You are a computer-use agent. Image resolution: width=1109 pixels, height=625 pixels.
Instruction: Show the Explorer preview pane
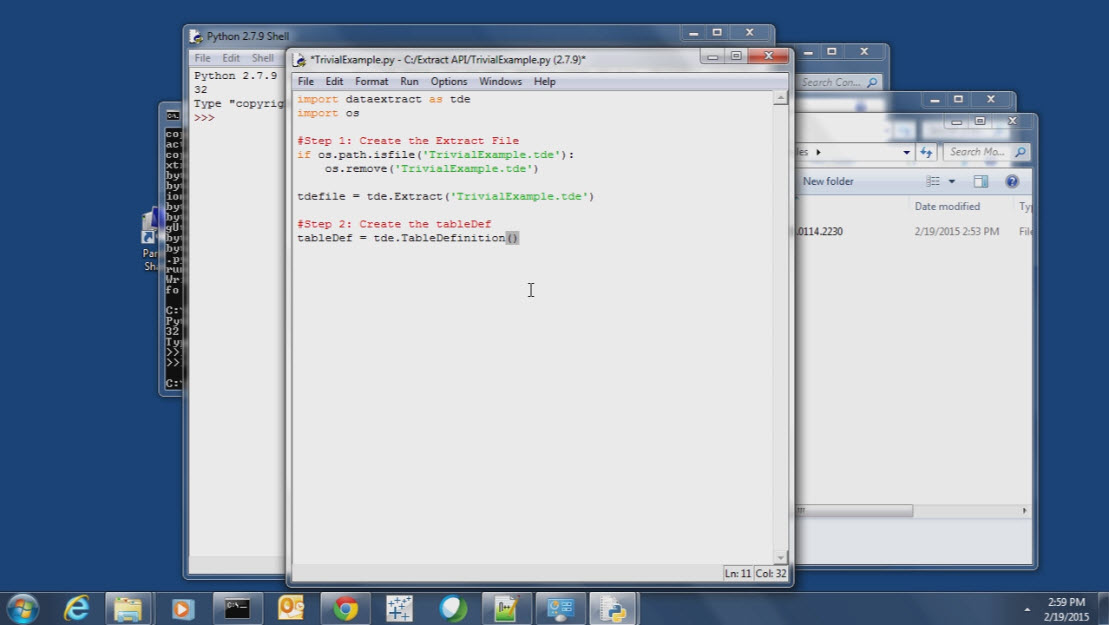pyautogui.click(x=980, y=182)
